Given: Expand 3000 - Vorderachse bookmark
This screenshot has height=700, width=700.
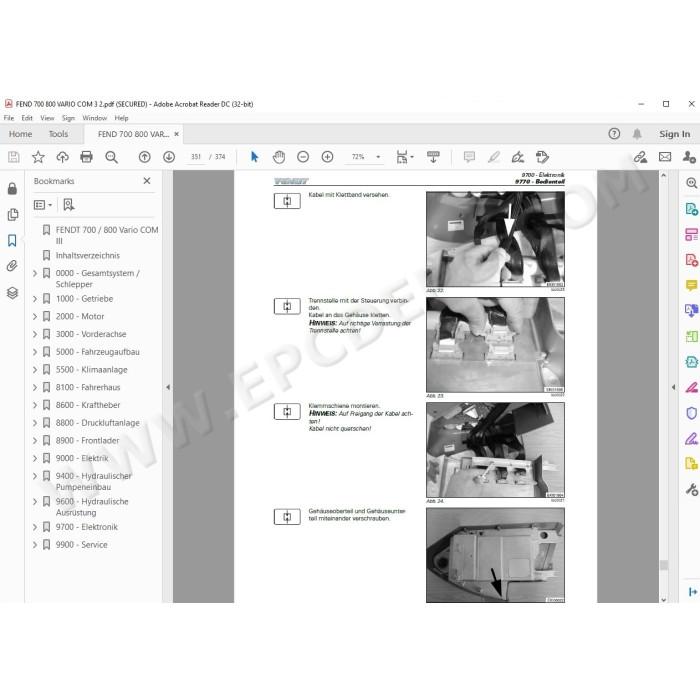Looking at the screenshot, I should (35, 334).
